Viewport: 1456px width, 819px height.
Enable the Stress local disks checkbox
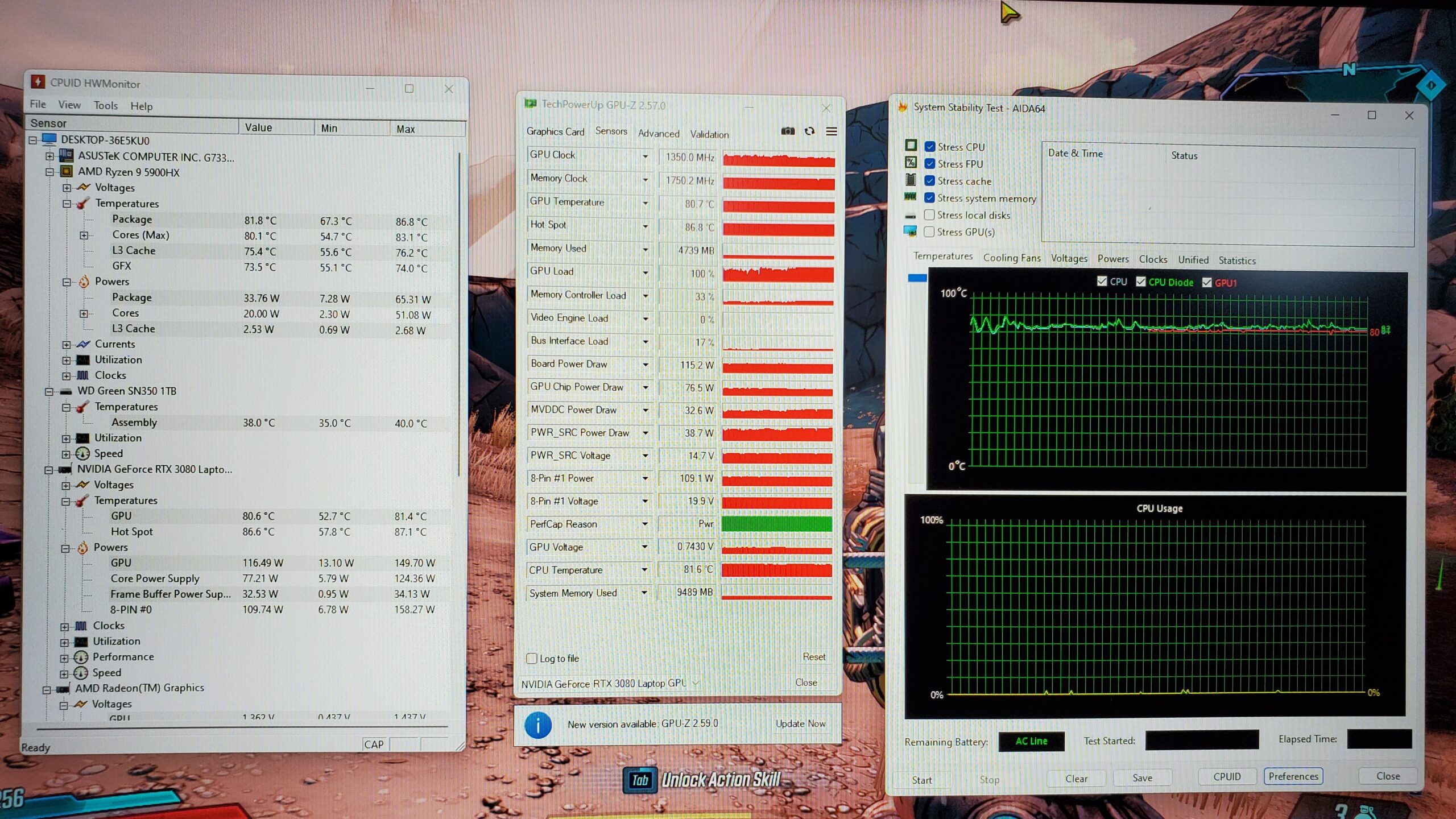[x=929, y=215]
